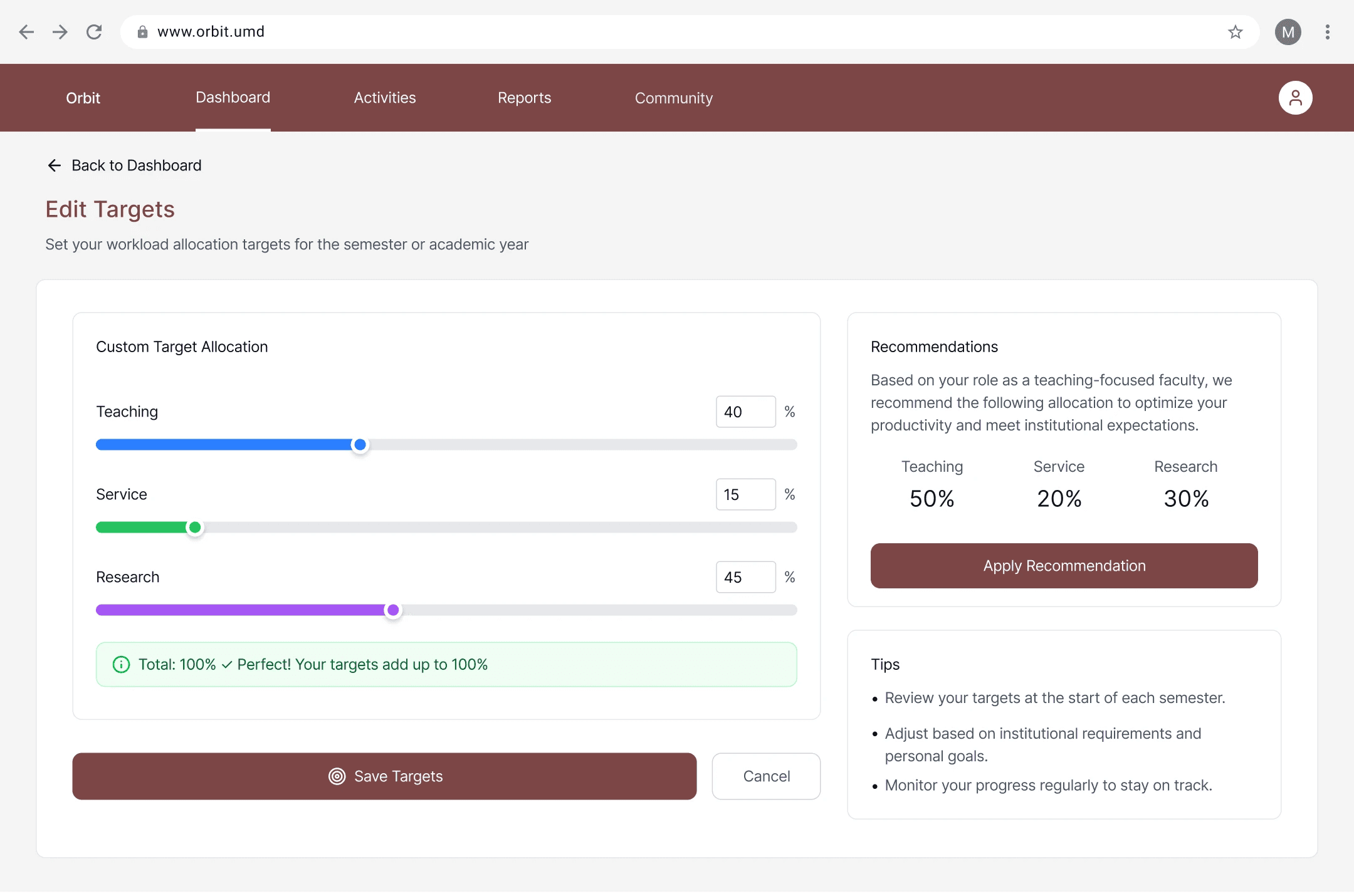Click the info icon beside Total 100%
Image resolution: width=1354 pixels, height=896 pixels.
click(121, 664)
